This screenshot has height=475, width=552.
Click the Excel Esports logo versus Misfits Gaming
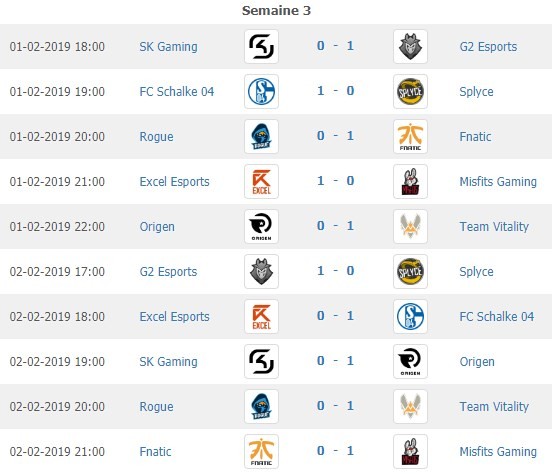261,181
